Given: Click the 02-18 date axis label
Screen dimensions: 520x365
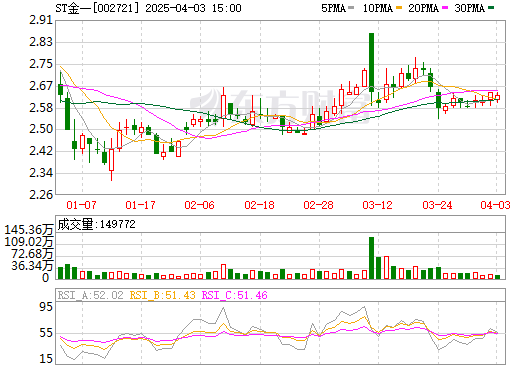Looking at the screenshot, I should pyautogui.click(x=259, y=205).
